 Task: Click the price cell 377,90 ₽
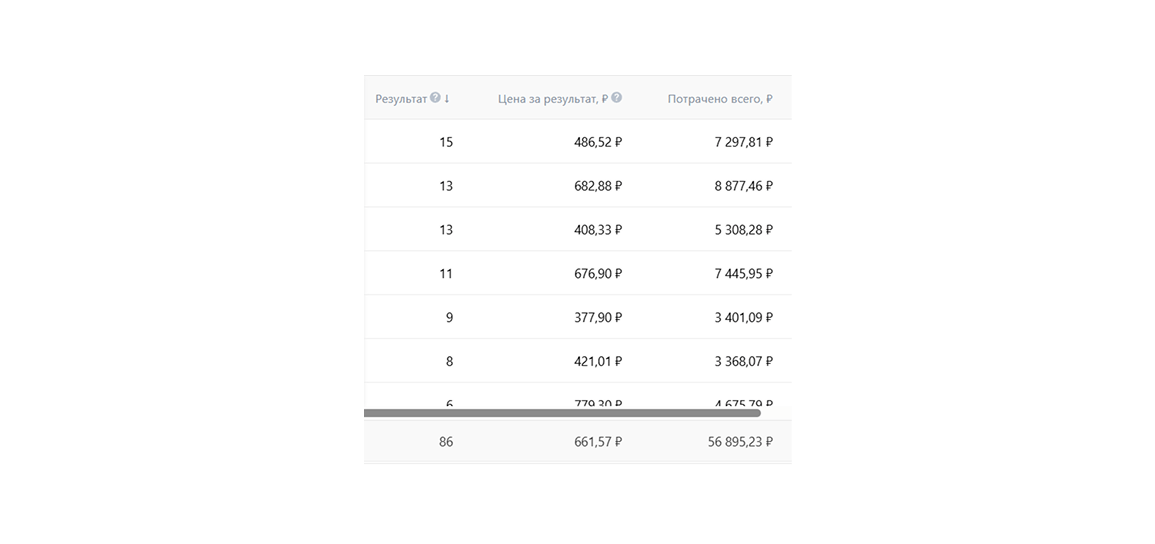(x=598, y=318)
